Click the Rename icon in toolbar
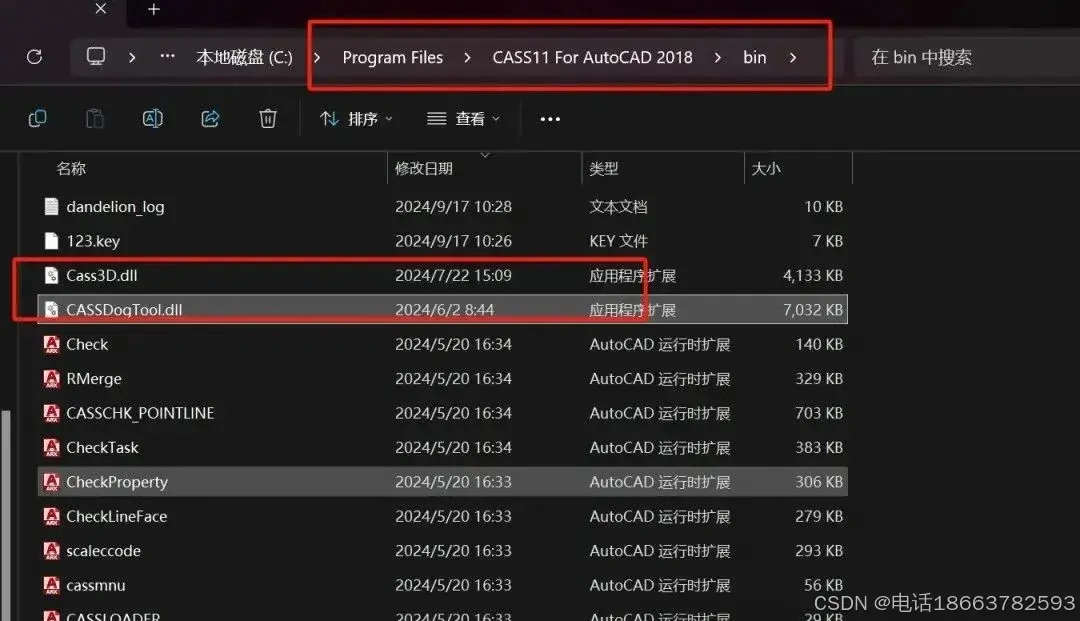 point(152,118)
